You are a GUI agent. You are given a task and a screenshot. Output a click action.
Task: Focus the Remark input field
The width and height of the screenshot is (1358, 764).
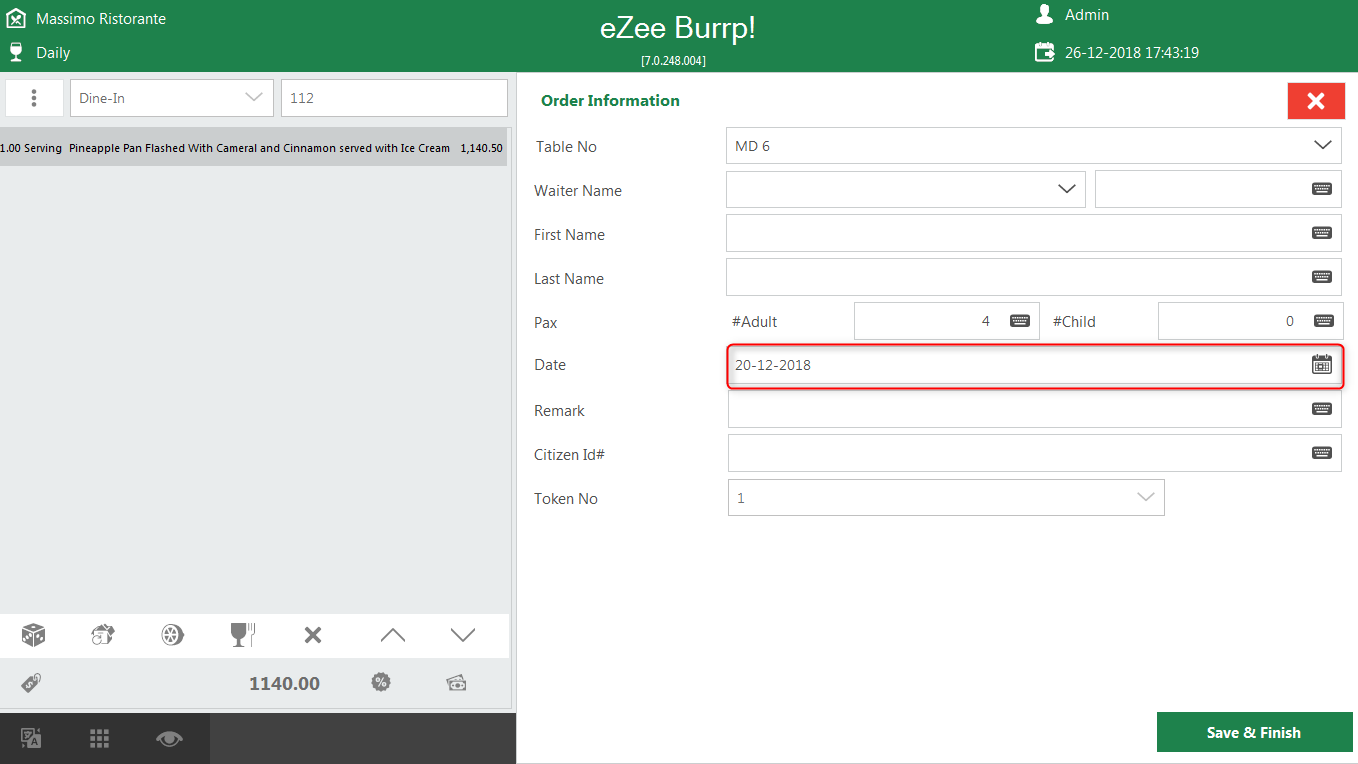point(1034,409)
